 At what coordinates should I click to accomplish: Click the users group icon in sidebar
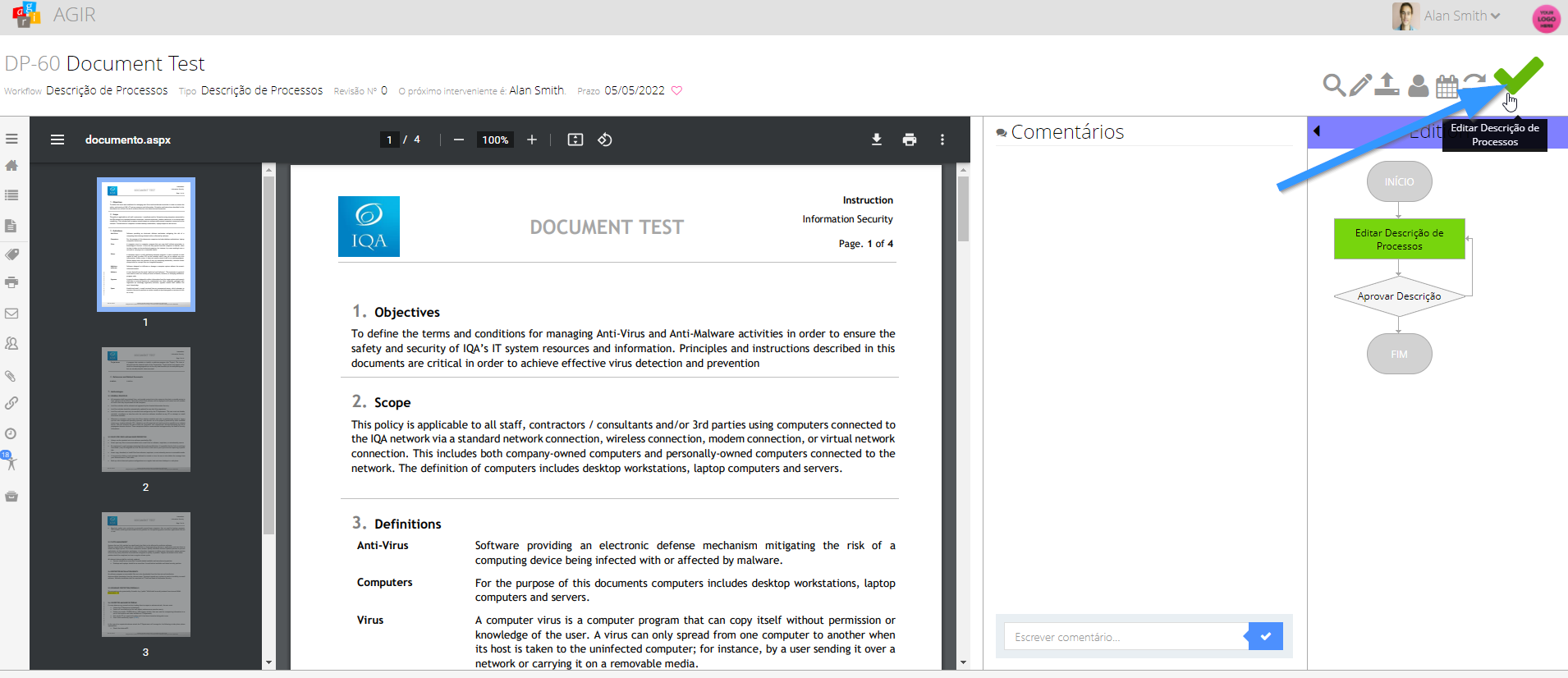(x=11, y=344)
